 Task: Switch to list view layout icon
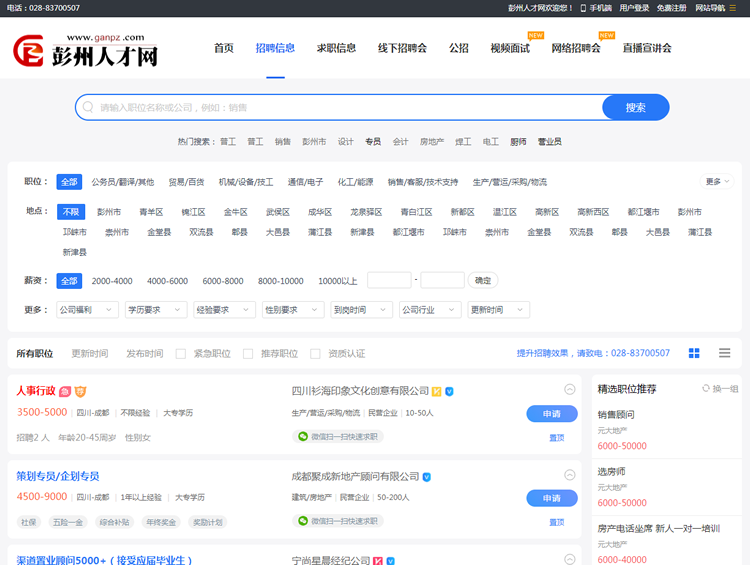[724, 353]
